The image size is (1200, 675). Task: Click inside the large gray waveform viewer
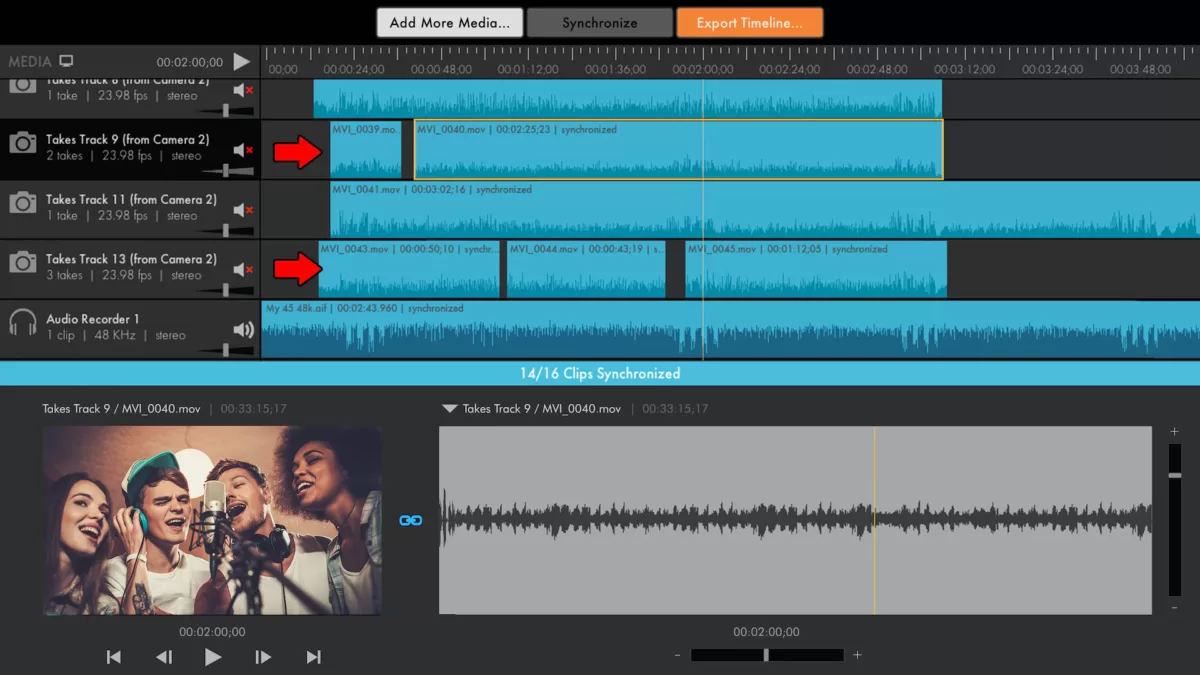pos(795,521)
